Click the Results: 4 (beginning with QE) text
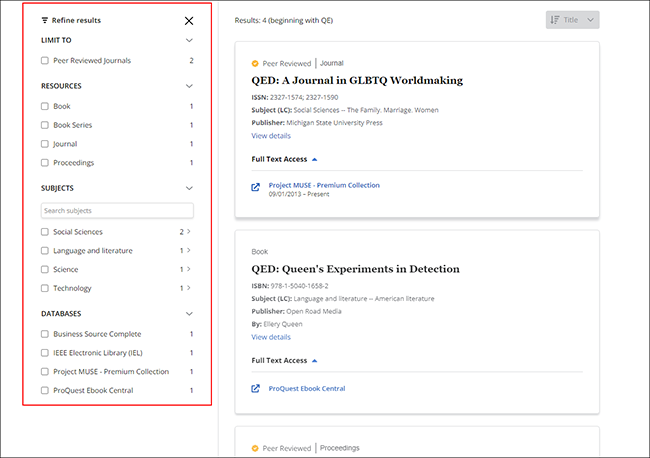Screen dimensions: 650x458 pyautogui.click(x=284, y=20)
